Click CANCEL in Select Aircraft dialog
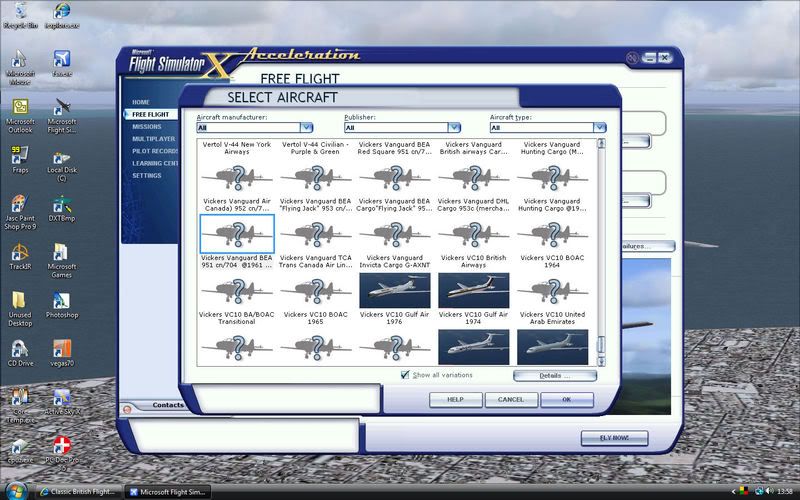 [511, 399]
